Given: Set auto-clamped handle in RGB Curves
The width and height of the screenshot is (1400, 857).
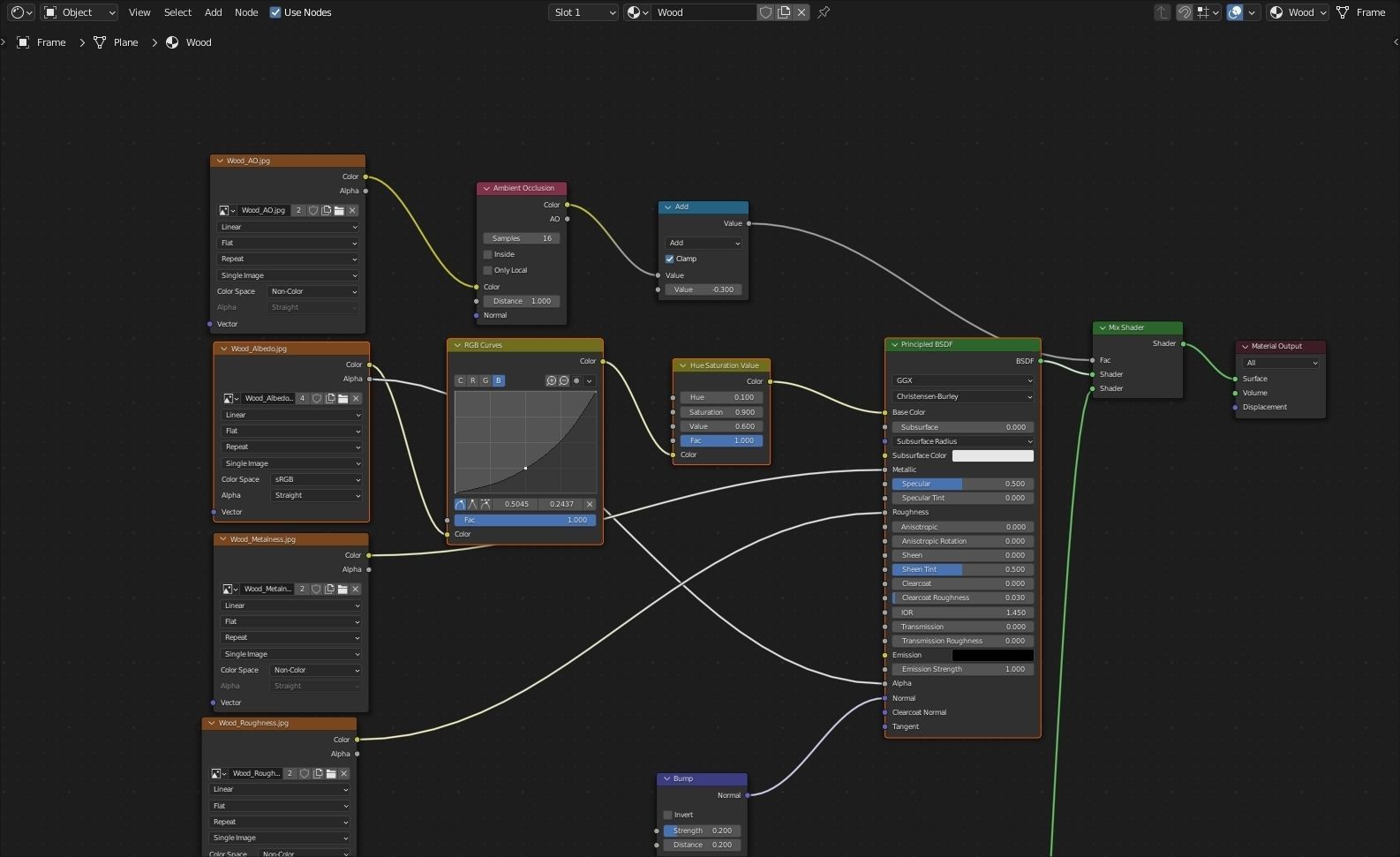Looking at the screenshot, I should pyautogui.click(x=485, y=504).
